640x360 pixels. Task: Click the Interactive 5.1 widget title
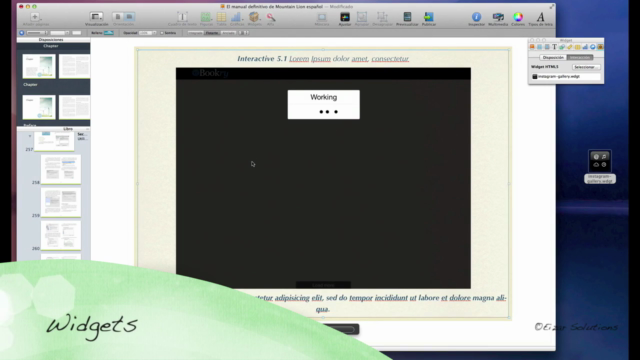(323, 59)
